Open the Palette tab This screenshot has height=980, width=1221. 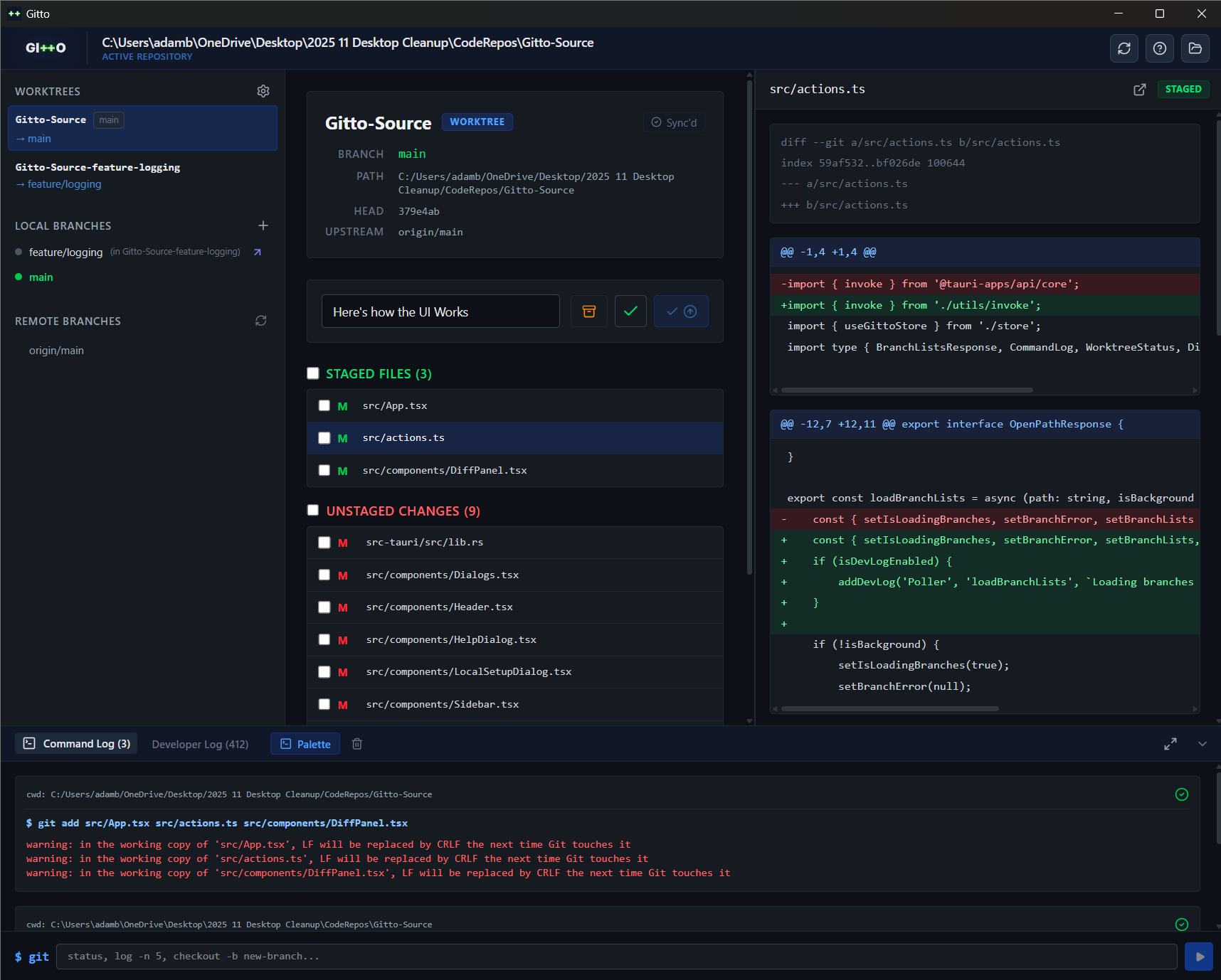[x=305, y=743]
